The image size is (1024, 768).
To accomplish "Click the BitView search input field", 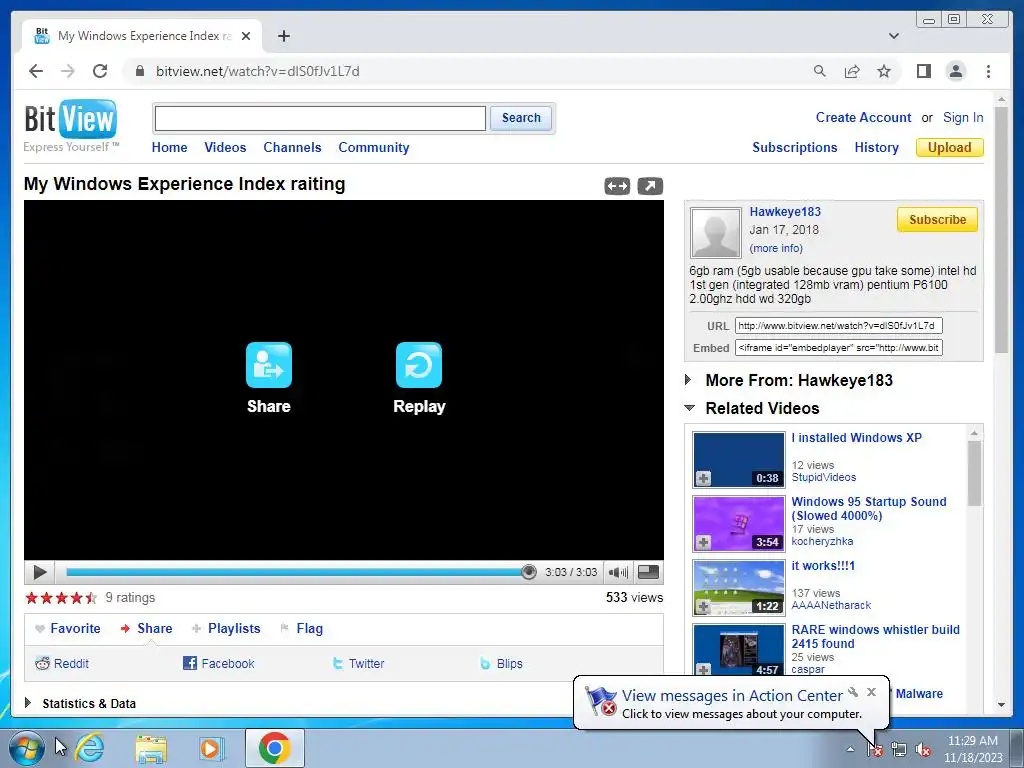I will (320, 118).
